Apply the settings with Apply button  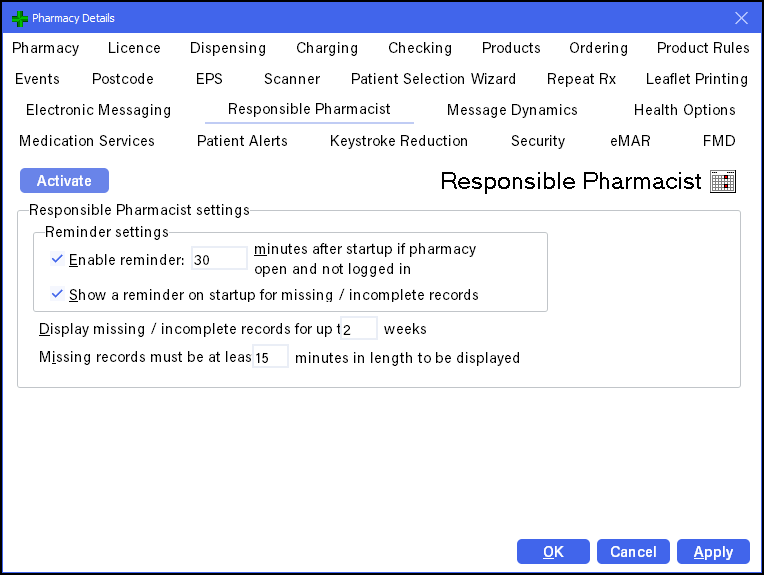[x=713, y=552]
